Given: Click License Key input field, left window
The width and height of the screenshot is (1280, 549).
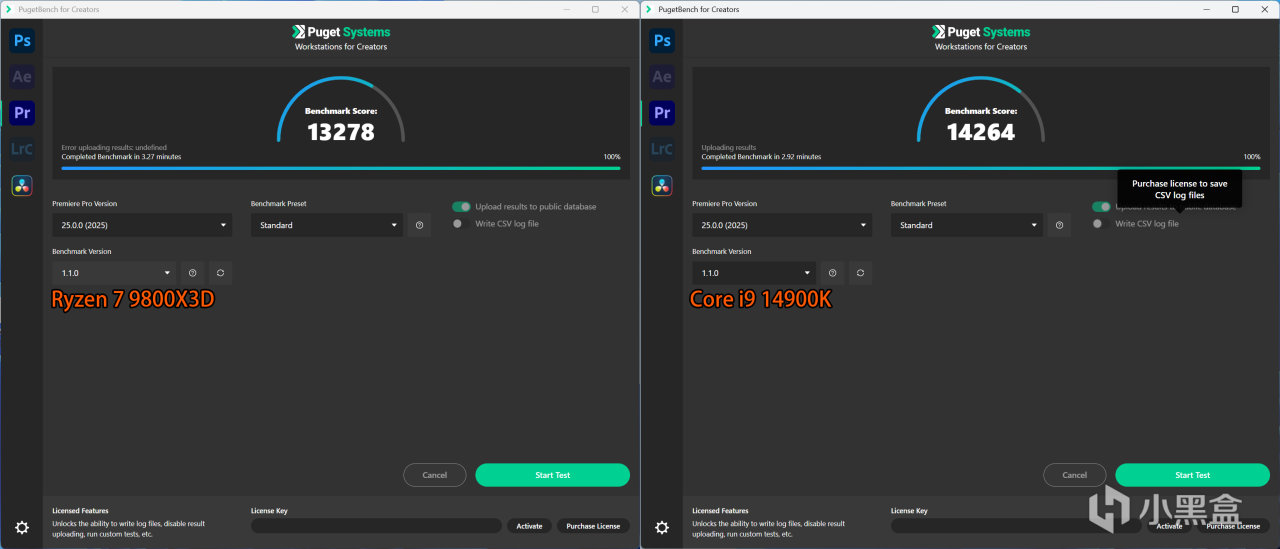Looking at the screenshot, I should click(376, 526).
